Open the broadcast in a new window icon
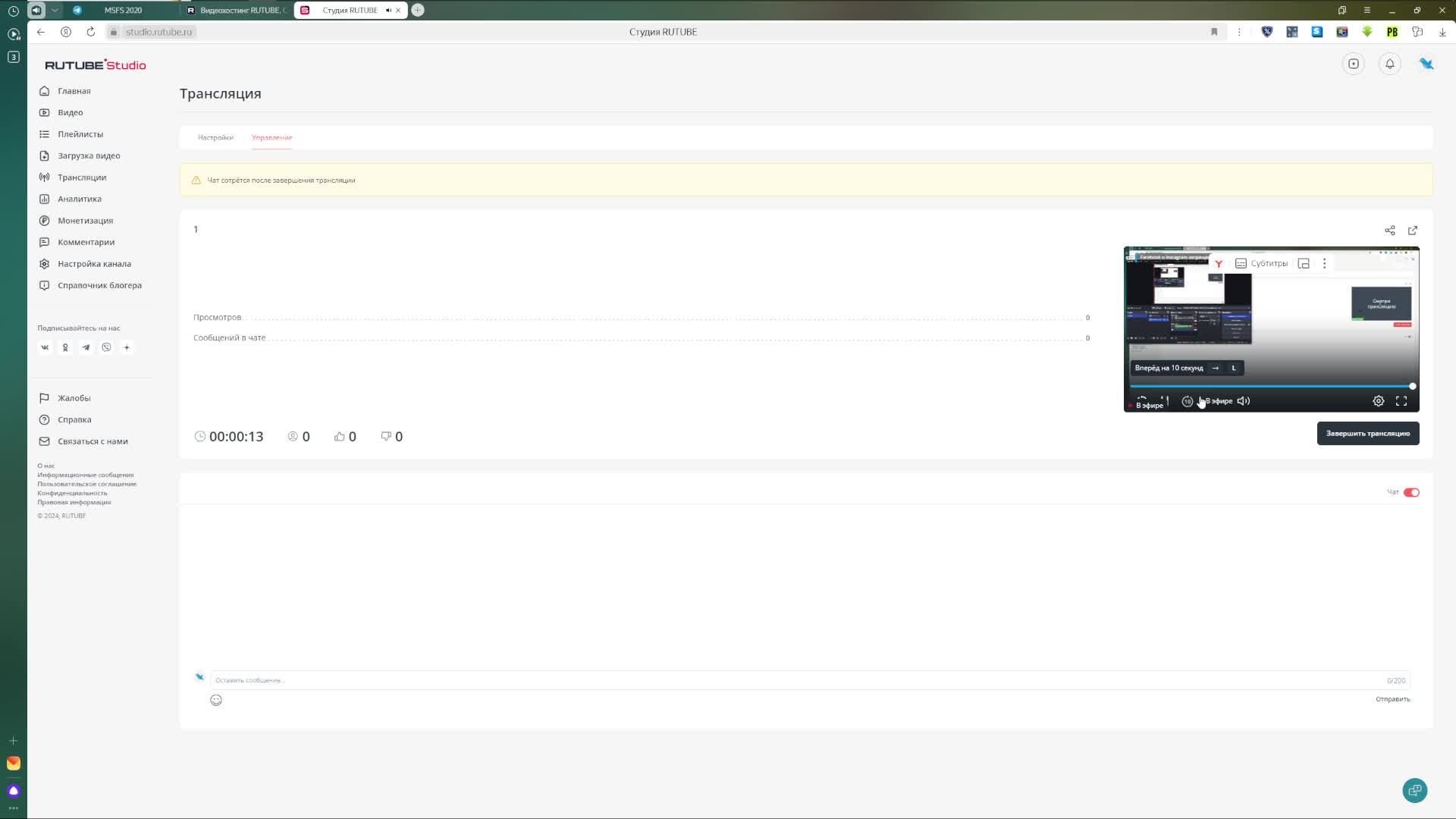 [1412, 231]
